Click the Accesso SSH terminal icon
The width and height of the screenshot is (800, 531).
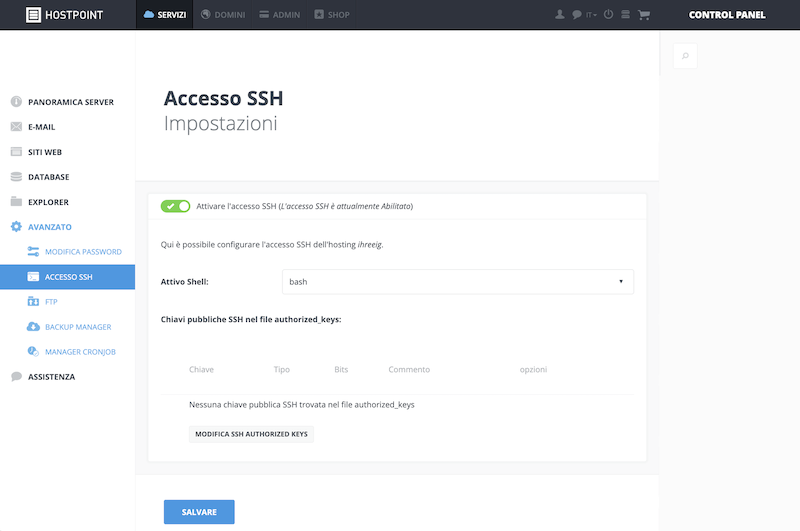(x=33, y=276)
